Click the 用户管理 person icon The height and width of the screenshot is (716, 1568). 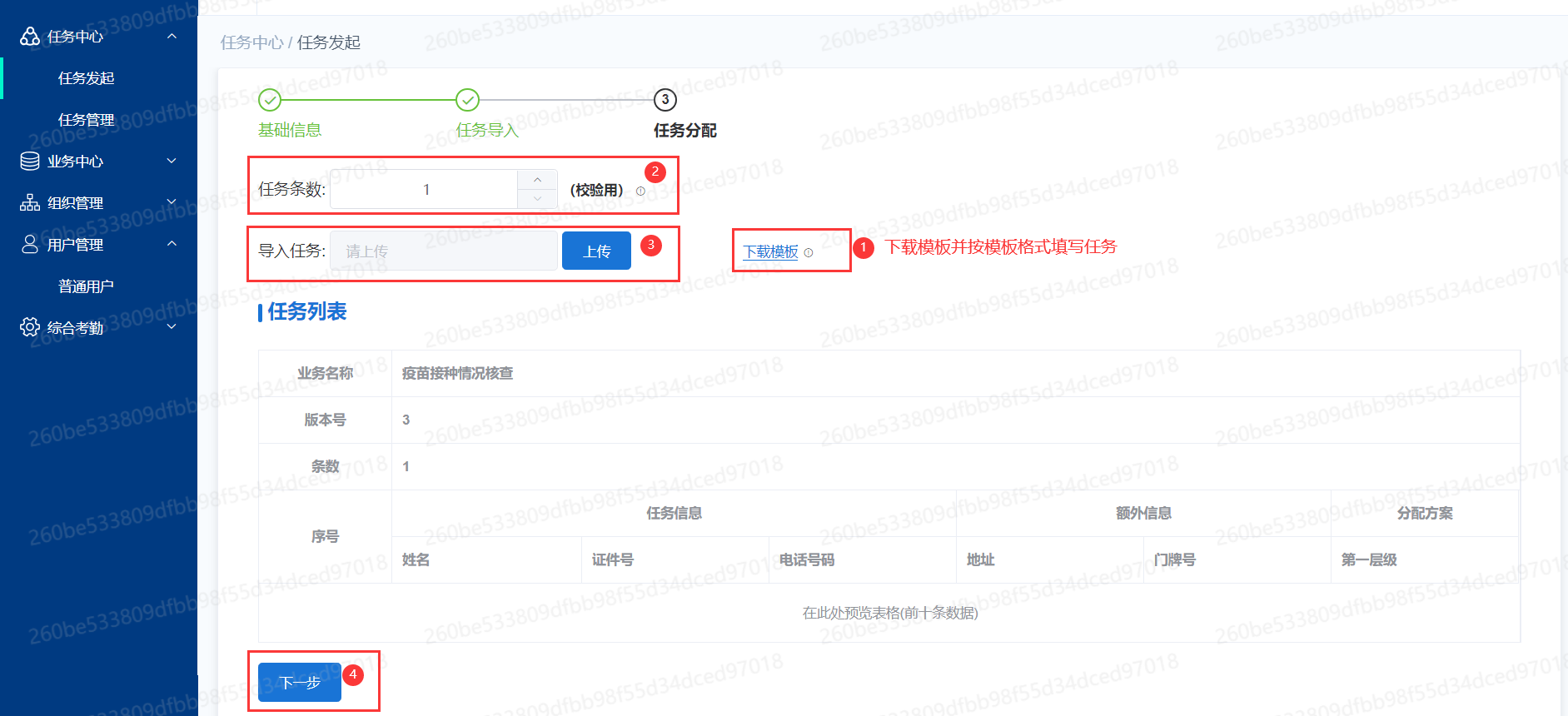point(30,245)
